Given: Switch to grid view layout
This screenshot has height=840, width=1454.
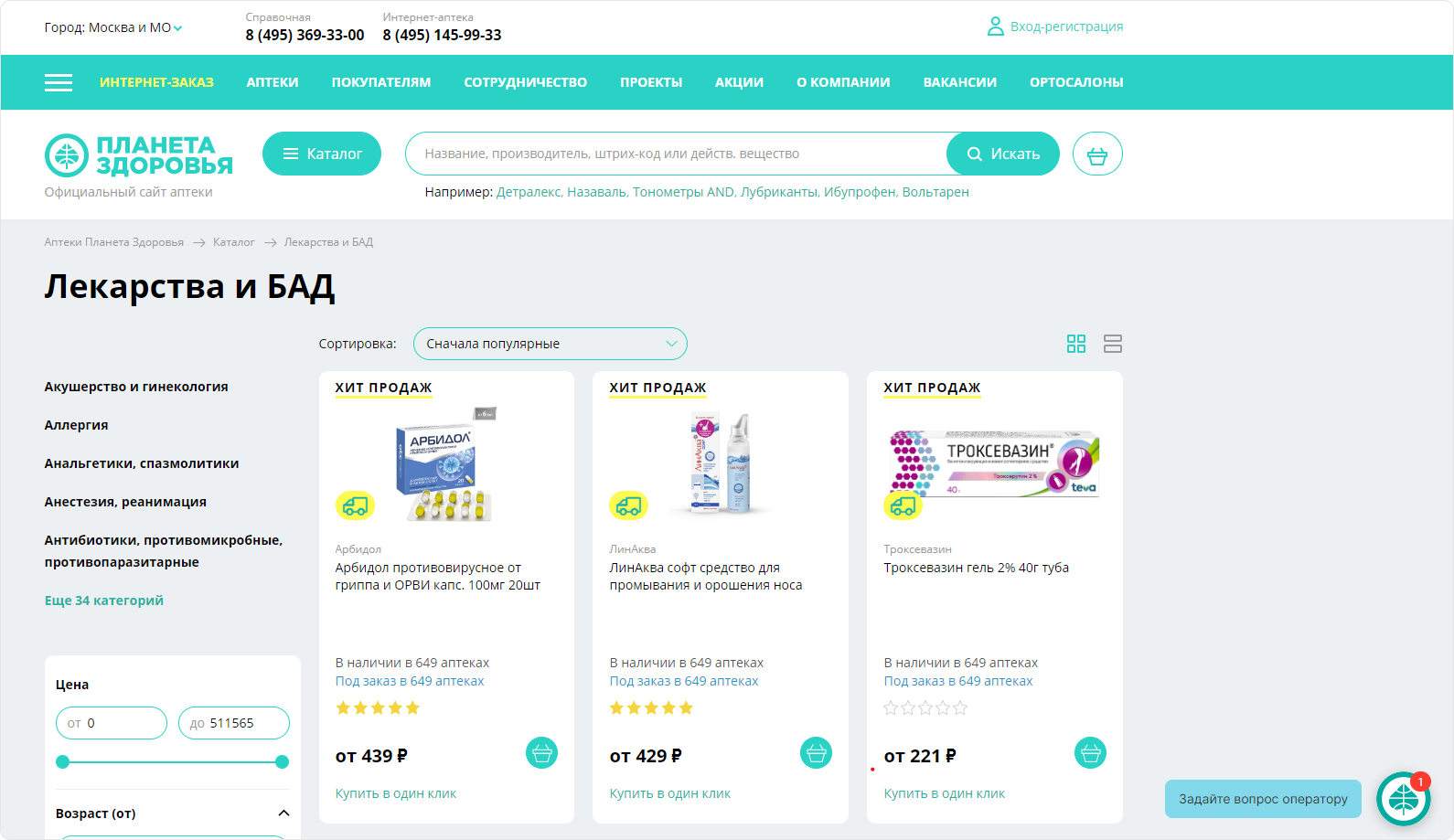Looking at the screenshot, I should click(1076, 344).
